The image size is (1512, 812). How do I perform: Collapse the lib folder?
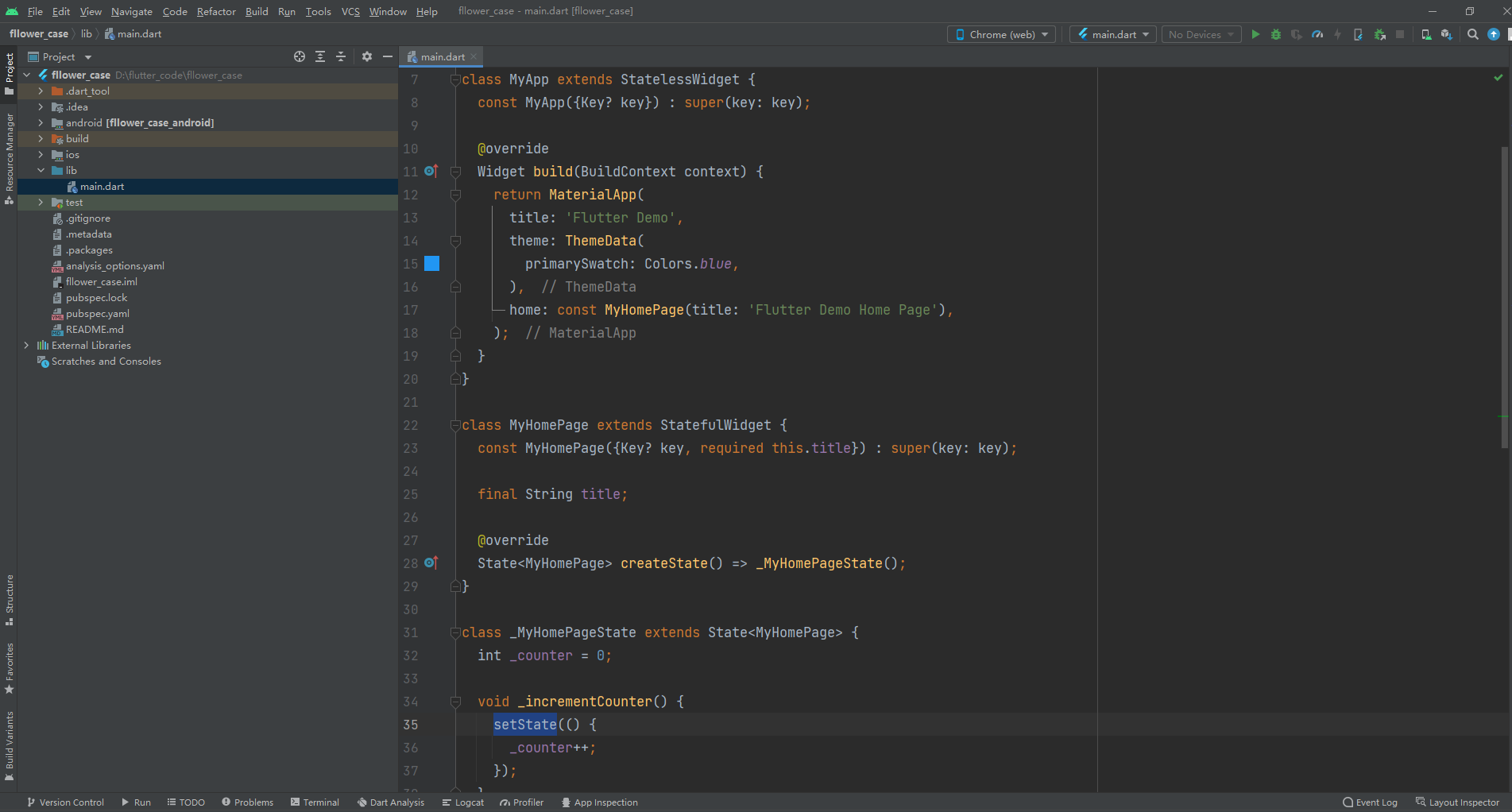[x=41, y=171]
